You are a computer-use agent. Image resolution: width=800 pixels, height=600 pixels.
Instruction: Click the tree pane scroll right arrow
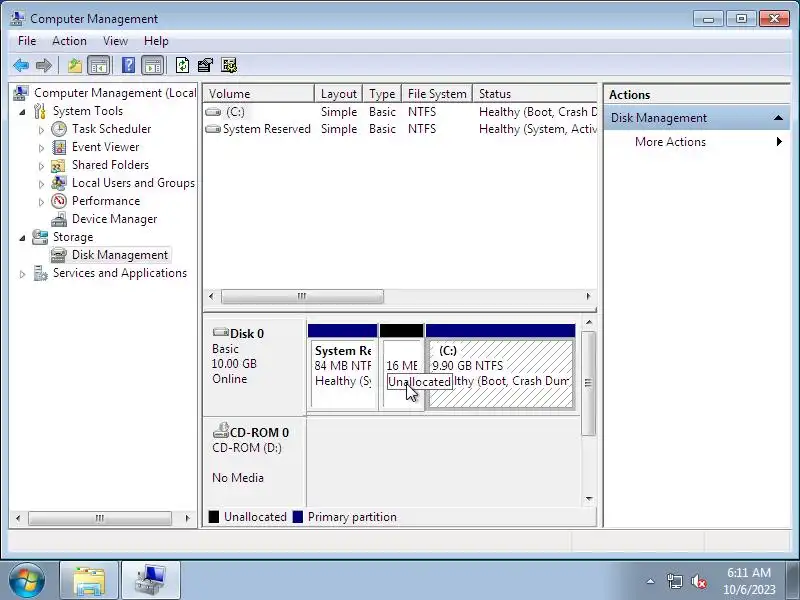tap(187, 518)
